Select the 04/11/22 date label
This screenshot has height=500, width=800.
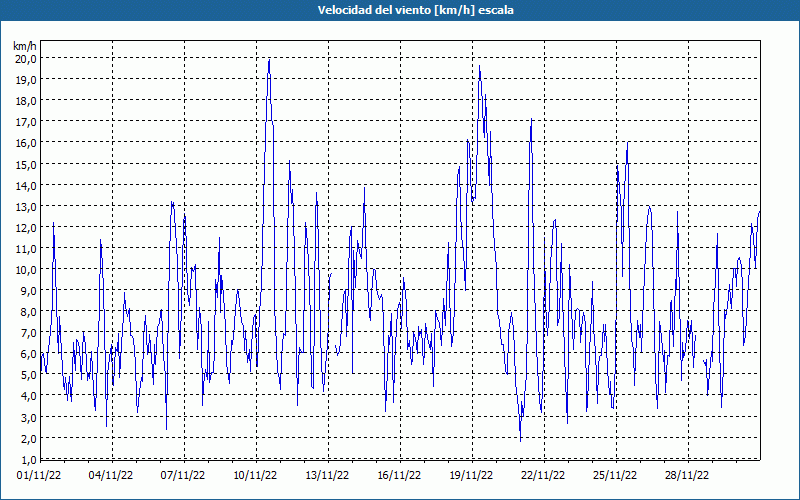point(111,475)
